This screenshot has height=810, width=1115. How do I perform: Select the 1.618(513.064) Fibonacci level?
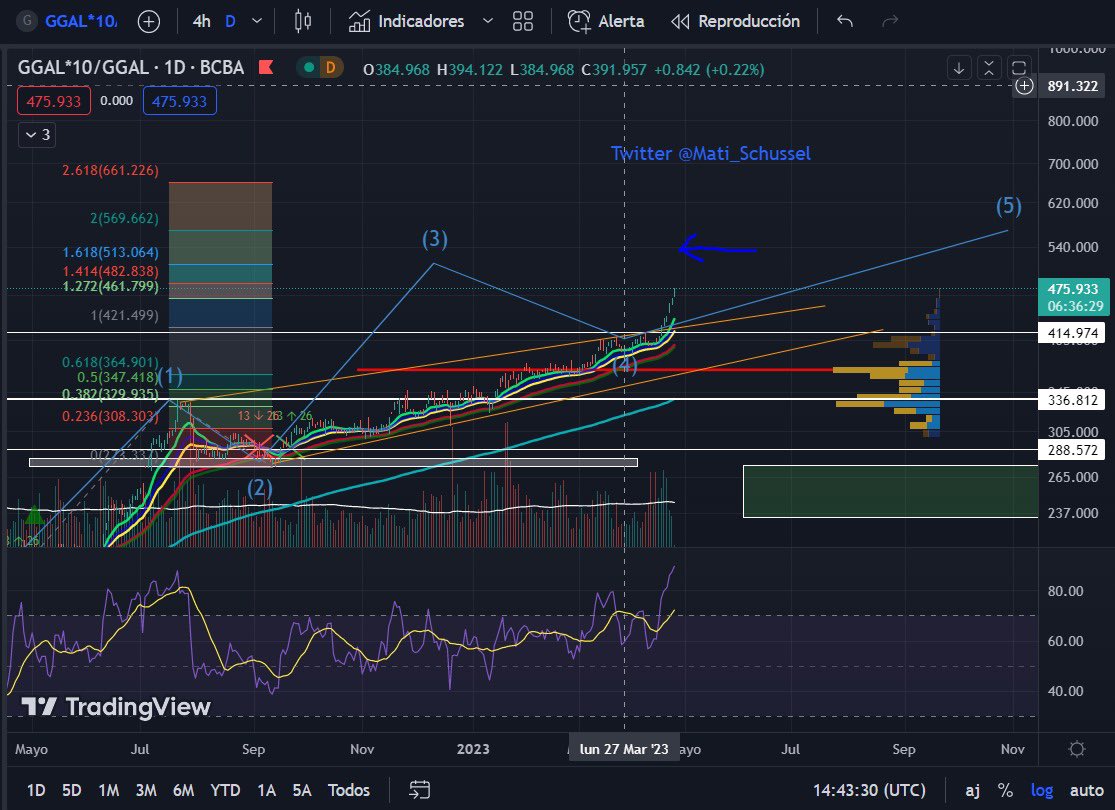pos(110,252)
